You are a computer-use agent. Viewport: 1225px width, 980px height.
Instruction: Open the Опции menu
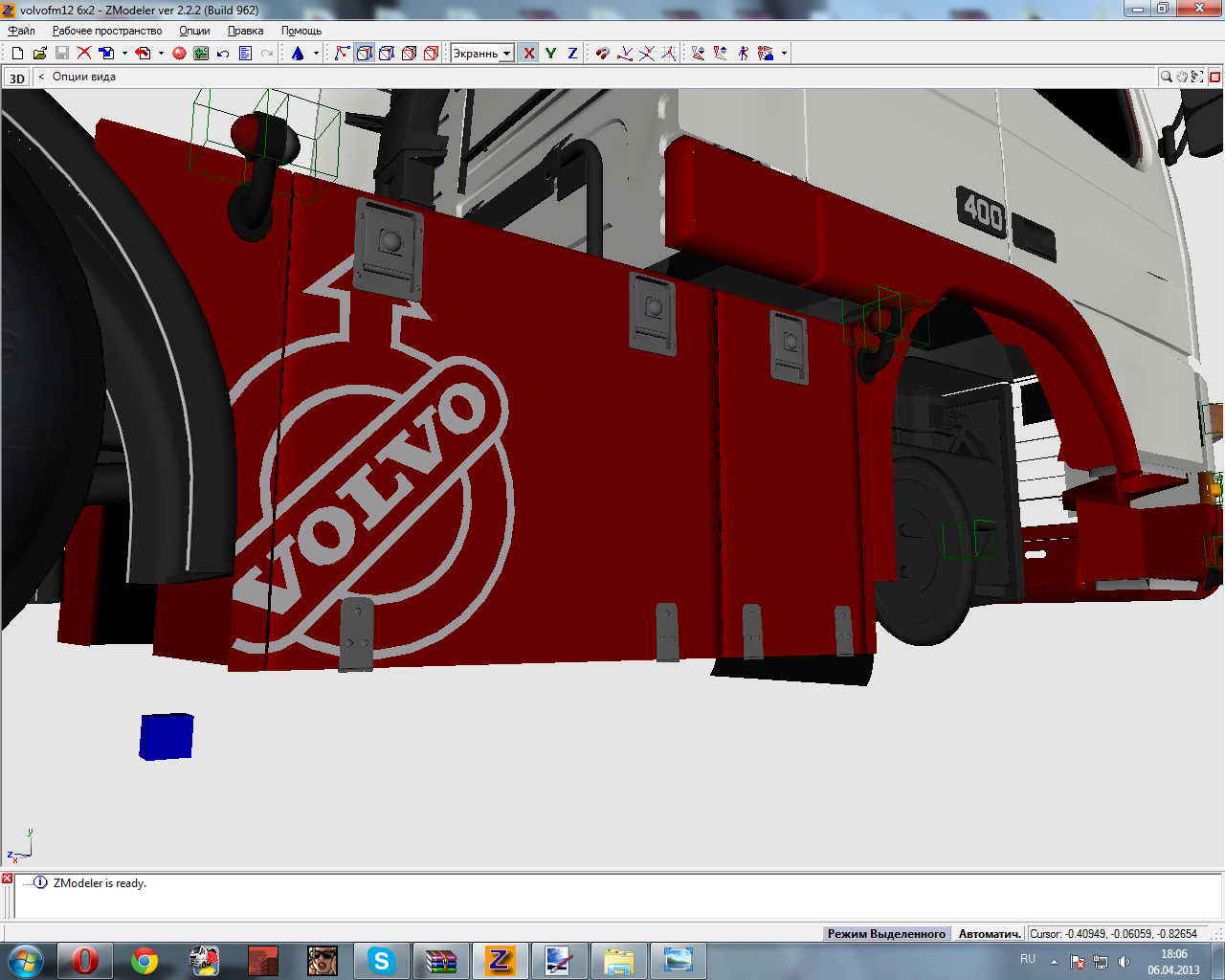tap(194, 31)
